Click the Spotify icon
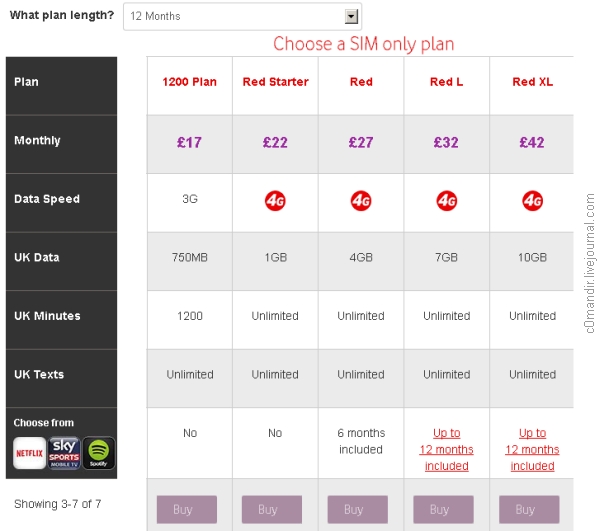 tap(99, 453)
